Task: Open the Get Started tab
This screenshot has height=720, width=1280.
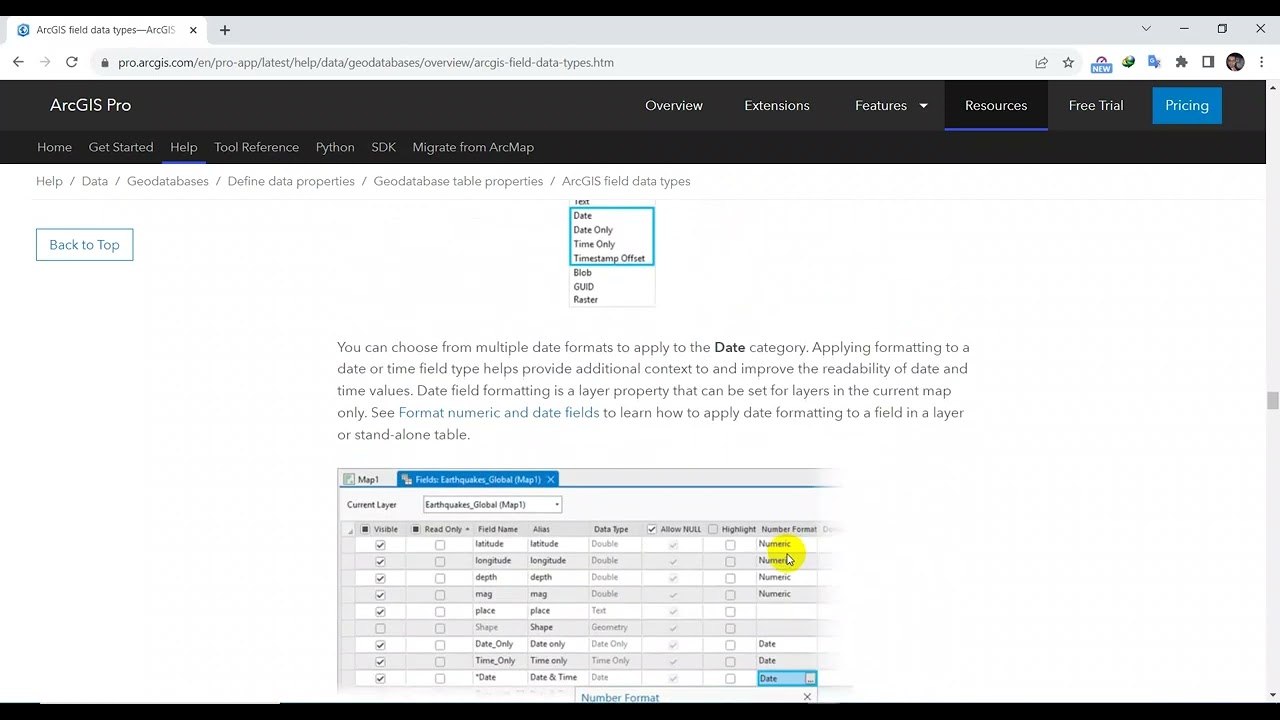Action: point(121,147)
